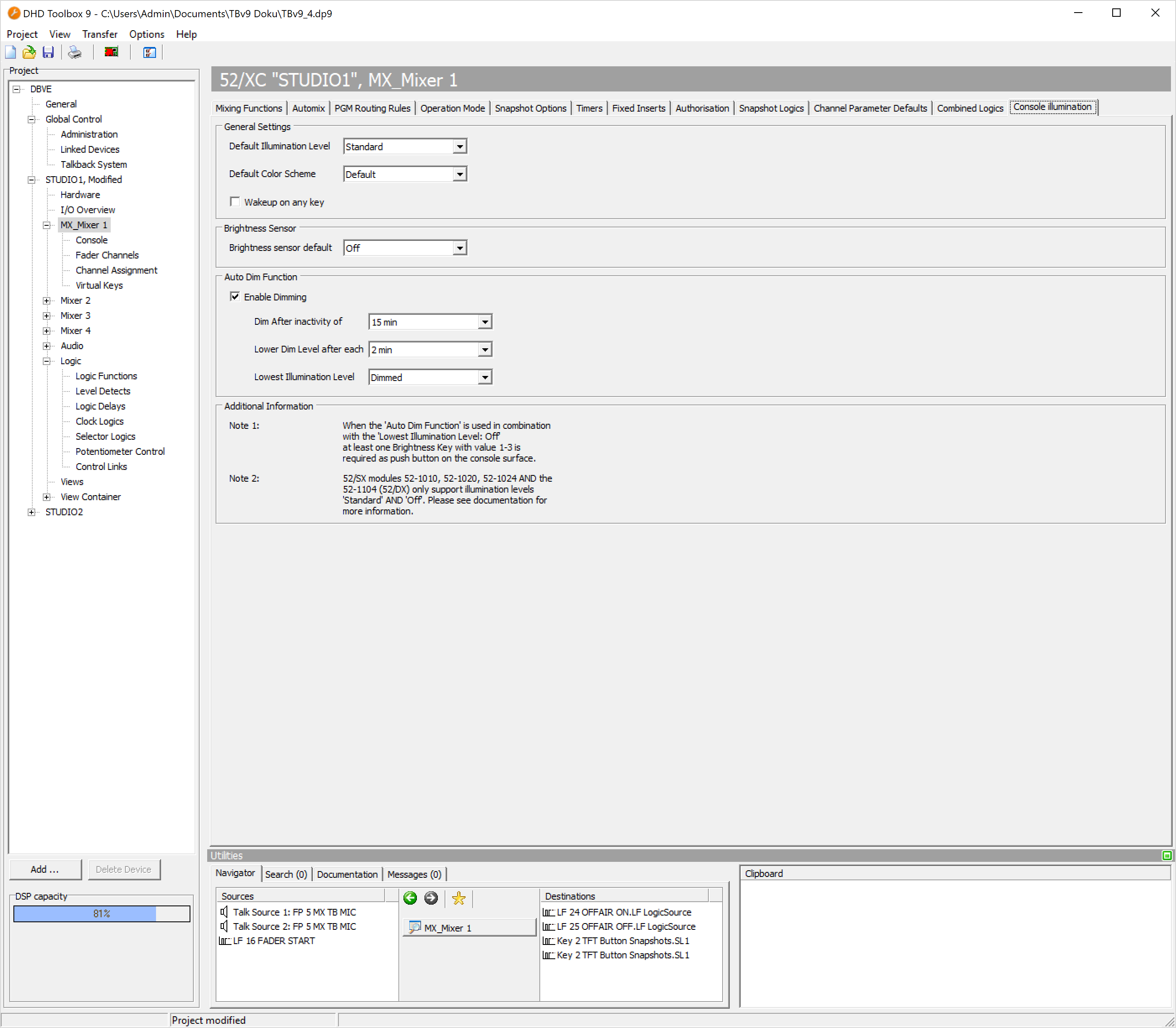Open the Help menu
This screenshot has width=1176, height=1028.
click(186, 34)
